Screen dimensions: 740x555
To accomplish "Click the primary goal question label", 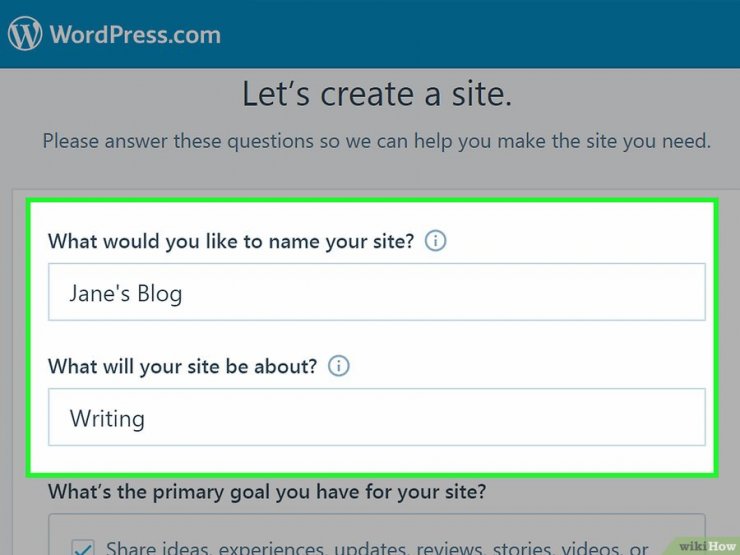I will [x=267, y=492].
